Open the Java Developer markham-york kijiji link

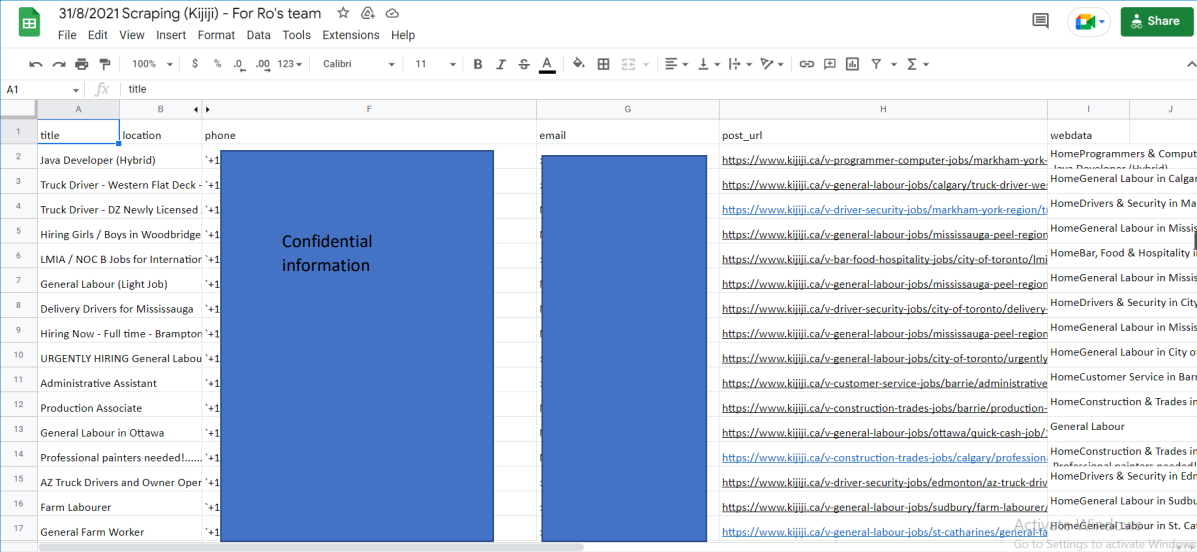click(x=884, y=160)
